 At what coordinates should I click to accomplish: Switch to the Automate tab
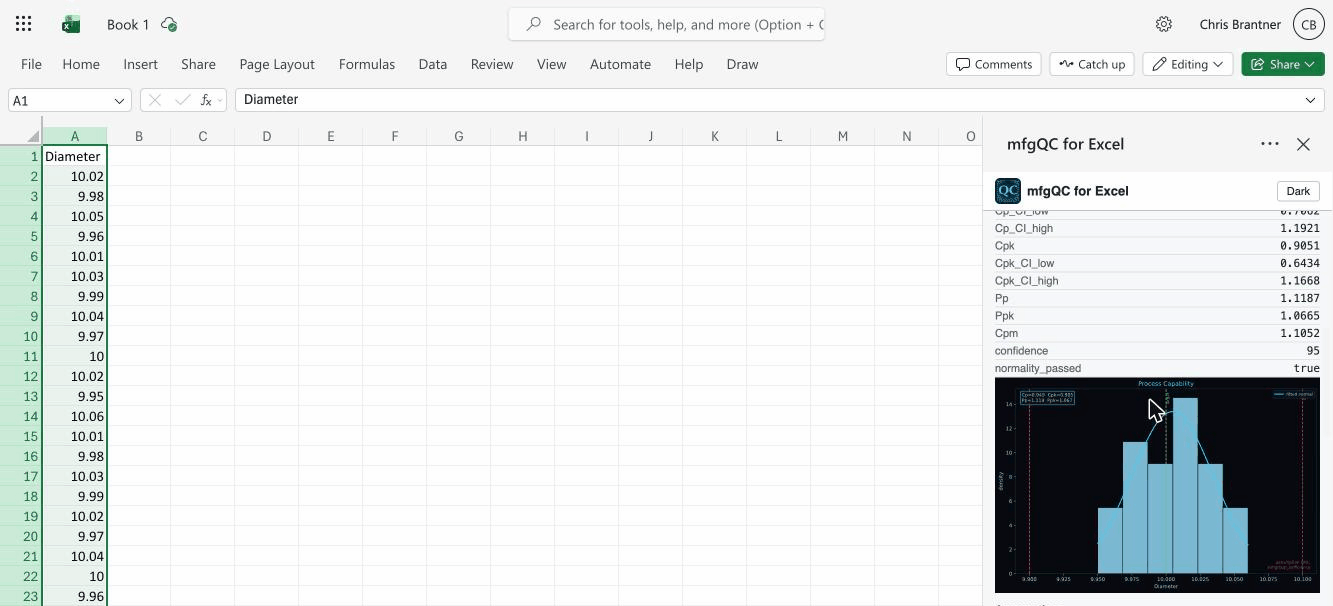click(620, 64)
